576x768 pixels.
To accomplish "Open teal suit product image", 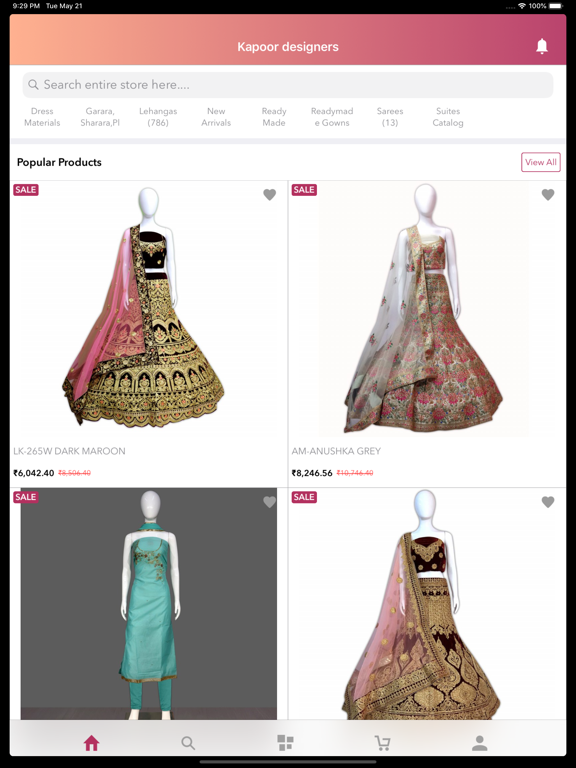I will 148,603.
